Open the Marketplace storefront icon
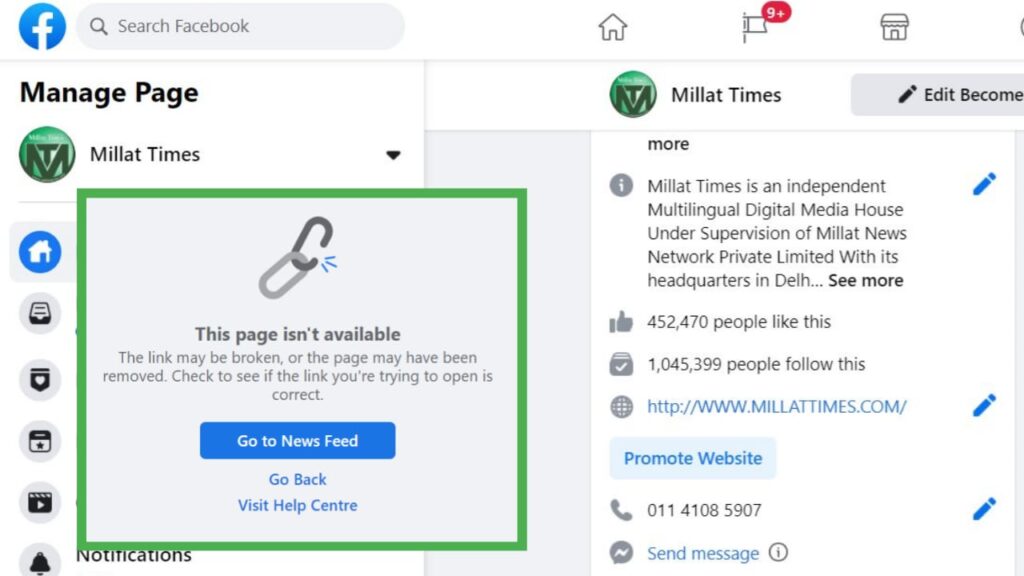Screen dimensions: 1024x576 894,27
